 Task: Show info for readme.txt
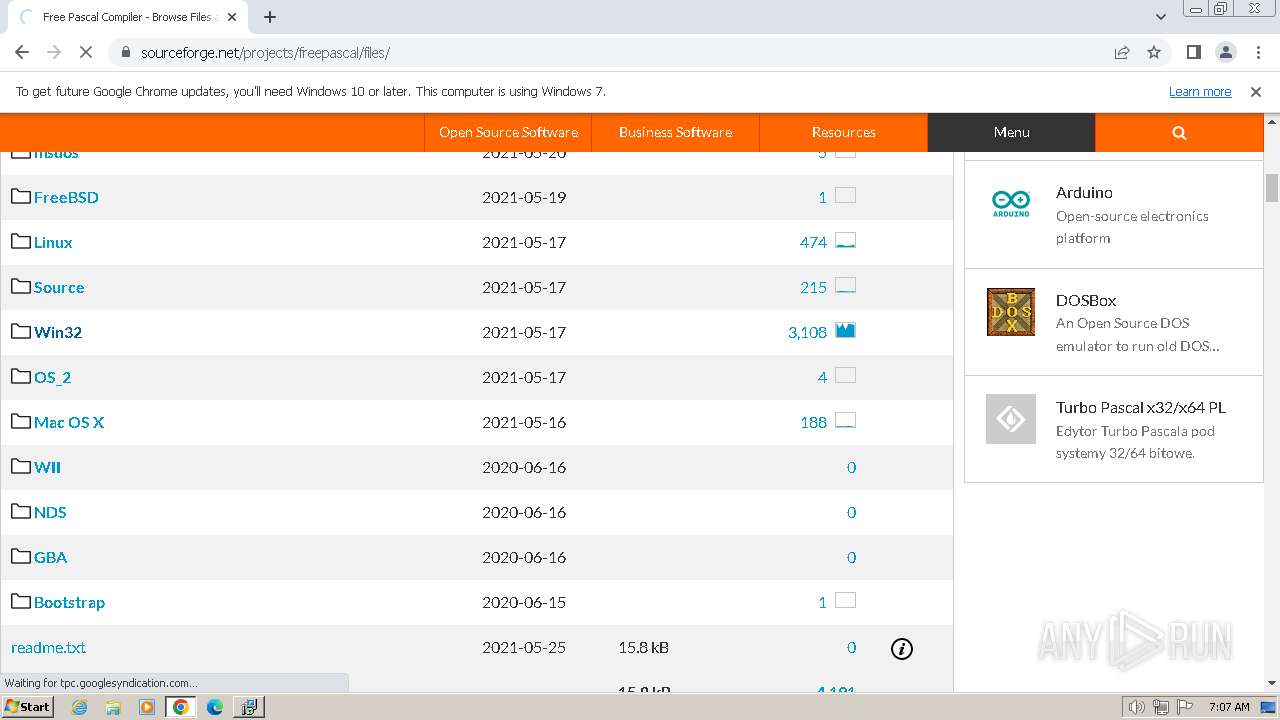coord(902,649)
